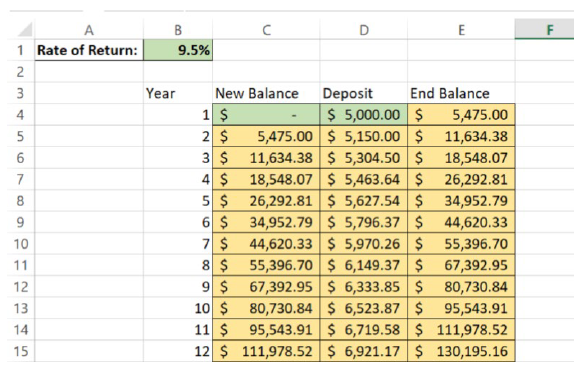Select row 1 header
The height and width of the screenshot is (370, 580).
pos(21,50)
